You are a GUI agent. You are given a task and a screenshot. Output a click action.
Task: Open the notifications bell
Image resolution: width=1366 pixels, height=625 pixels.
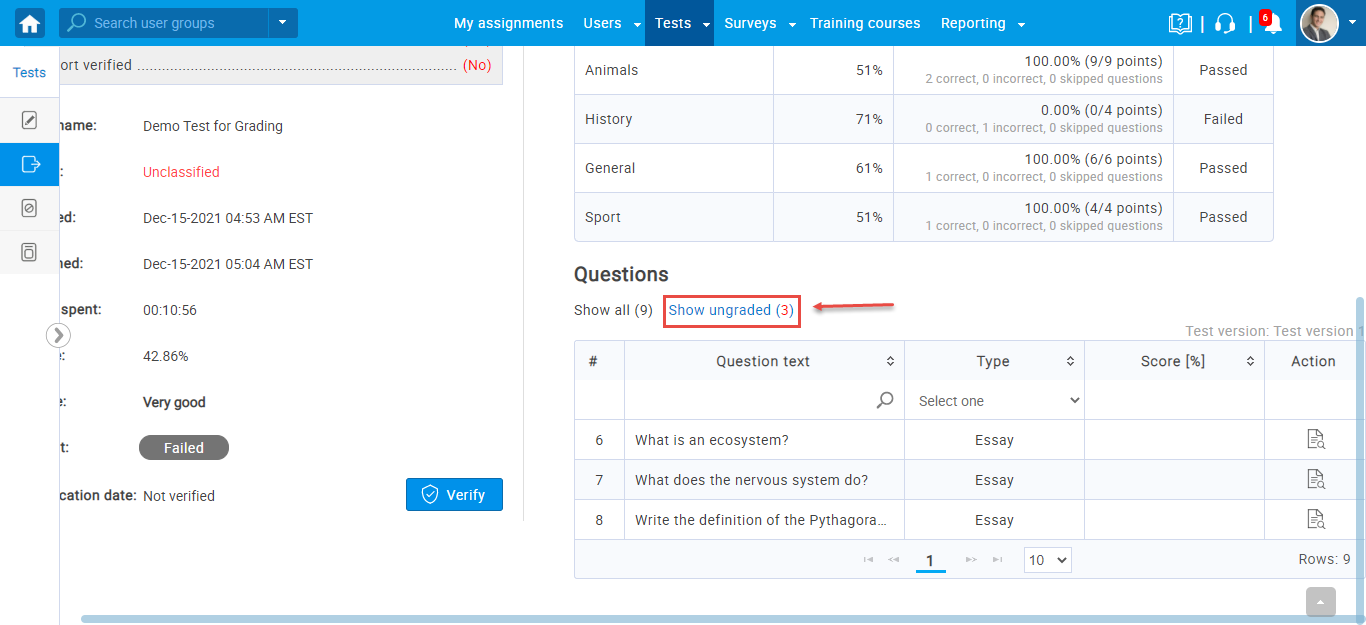pos(1272,24)
